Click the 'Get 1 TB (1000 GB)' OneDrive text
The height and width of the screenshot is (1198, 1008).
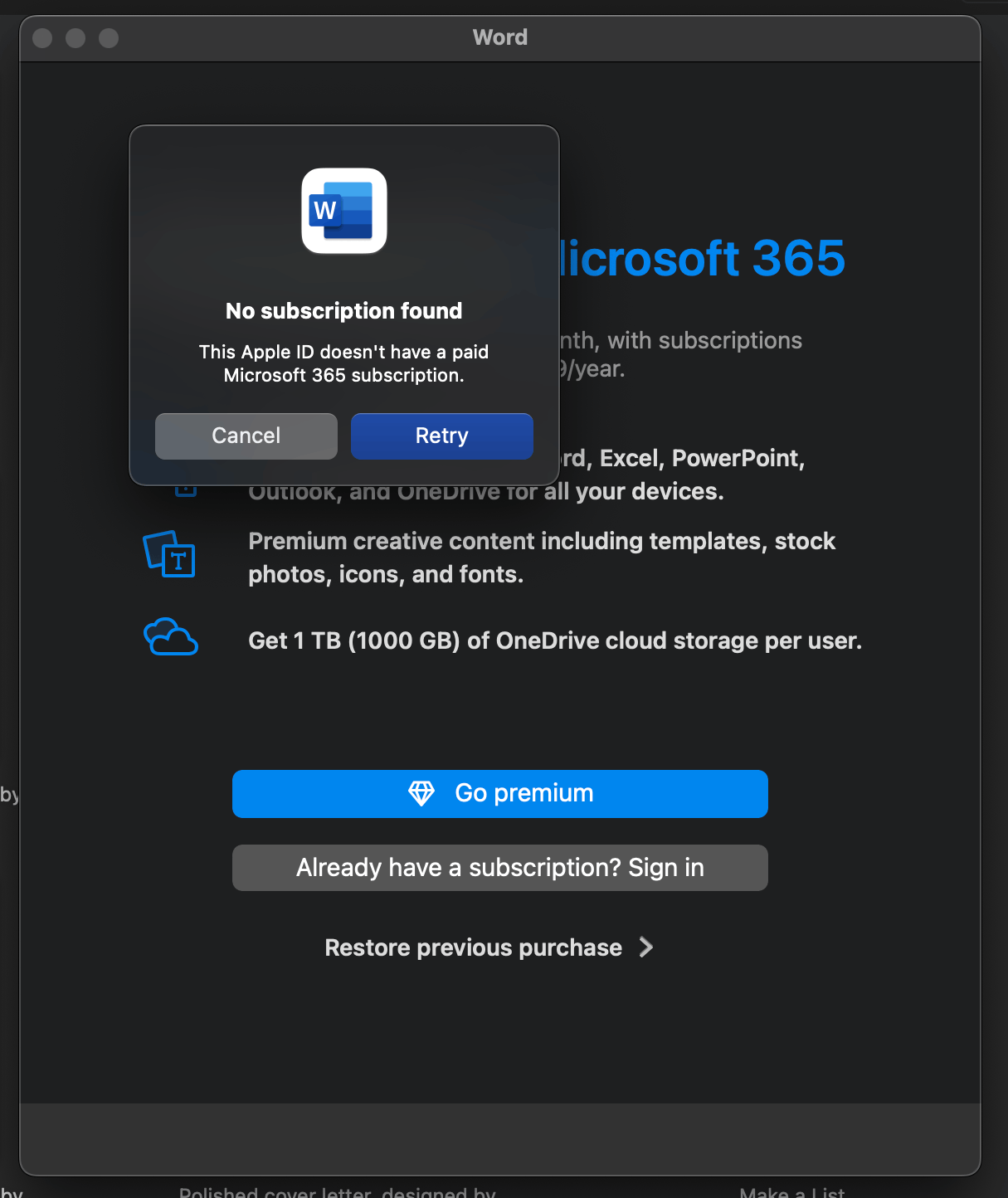coord(555,640)
